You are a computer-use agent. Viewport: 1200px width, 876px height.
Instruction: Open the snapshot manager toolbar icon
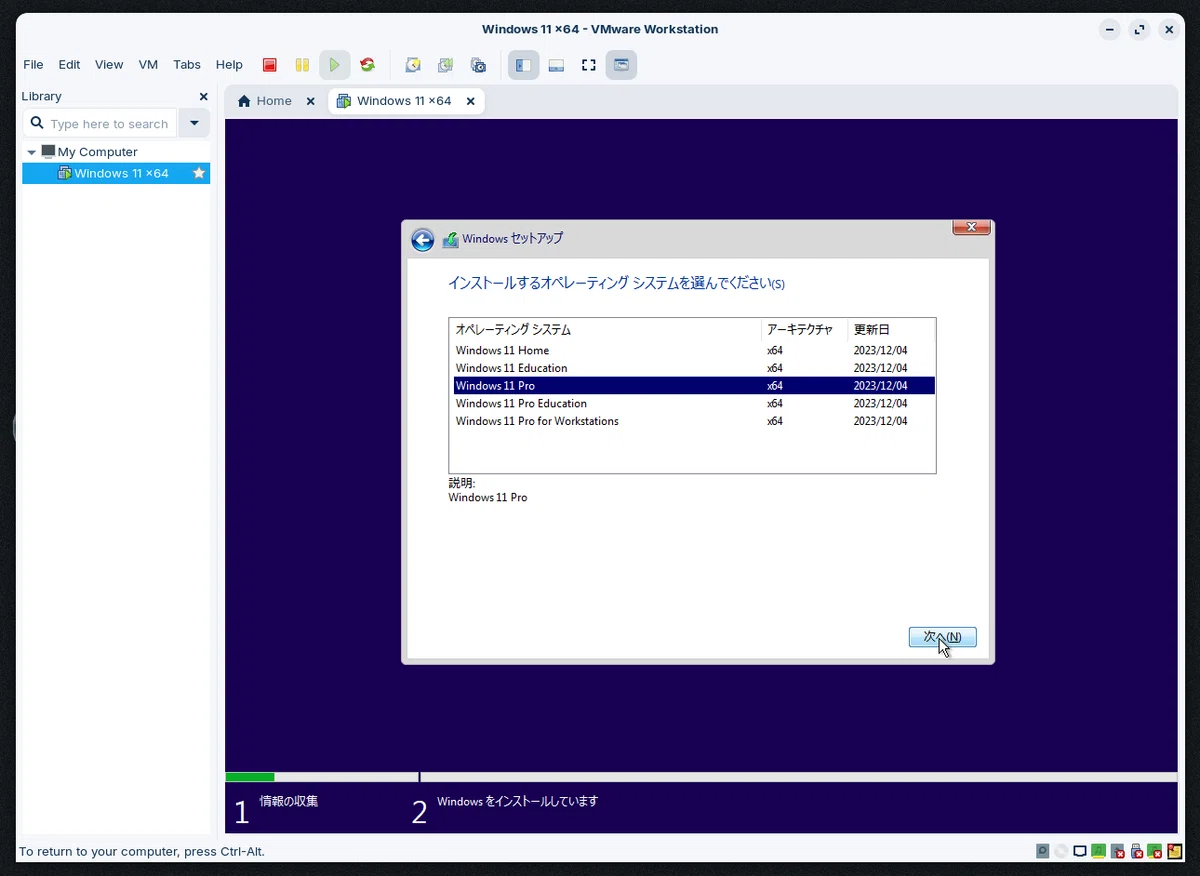(479, 65)
